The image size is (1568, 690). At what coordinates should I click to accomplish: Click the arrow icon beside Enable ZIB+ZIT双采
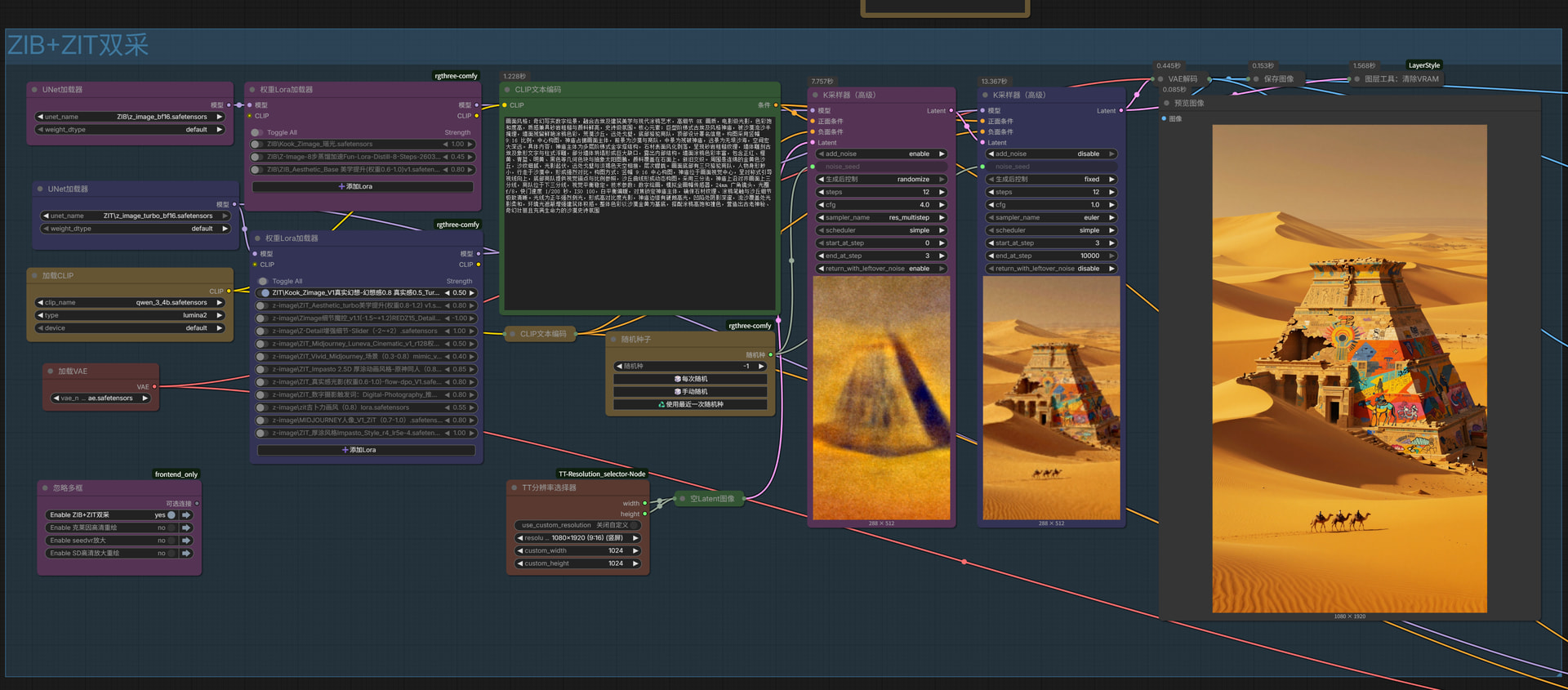186,515
